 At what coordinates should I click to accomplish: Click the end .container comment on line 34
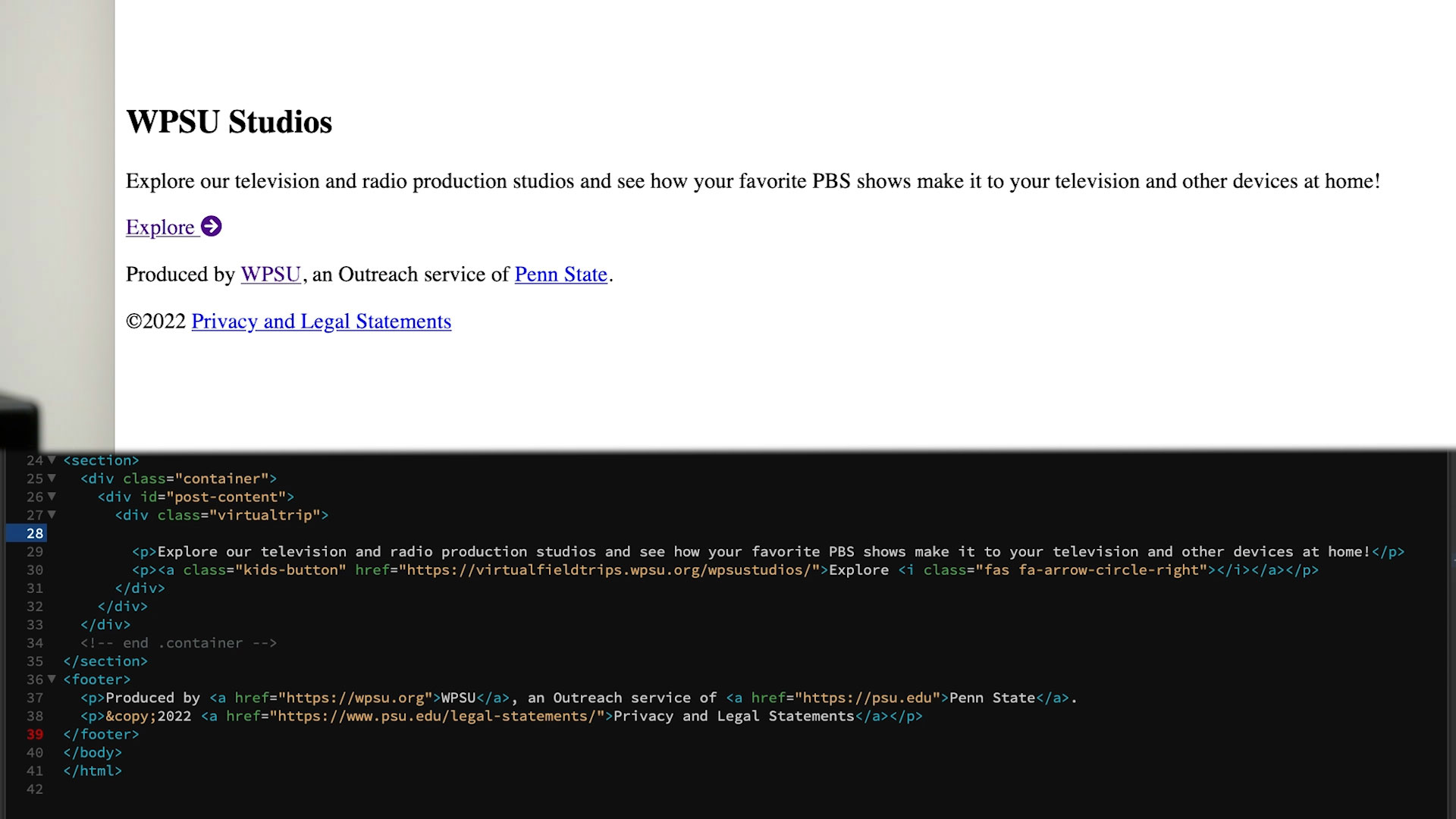coord(179,643)
